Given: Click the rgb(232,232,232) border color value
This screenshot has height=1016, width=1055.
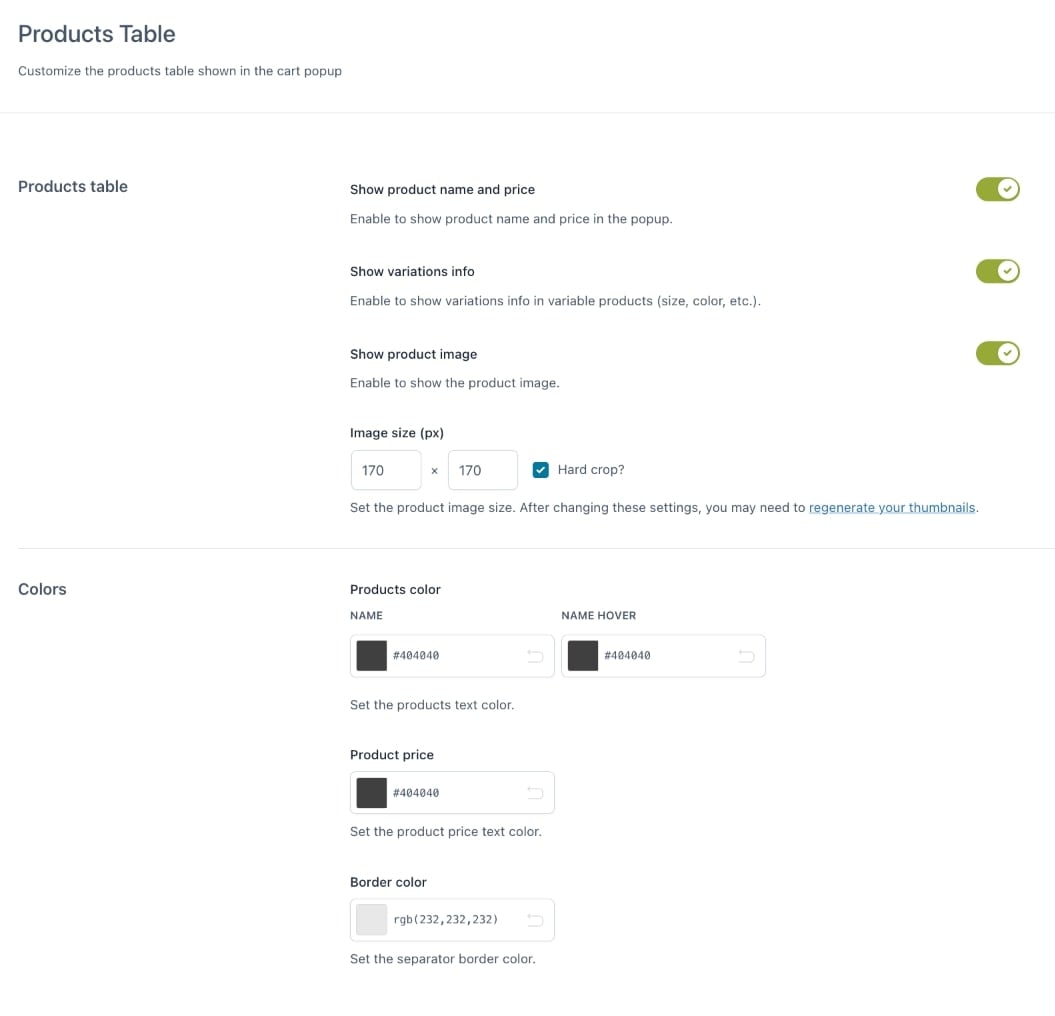Looking at the screenshot, I should [x=446, y=920].
